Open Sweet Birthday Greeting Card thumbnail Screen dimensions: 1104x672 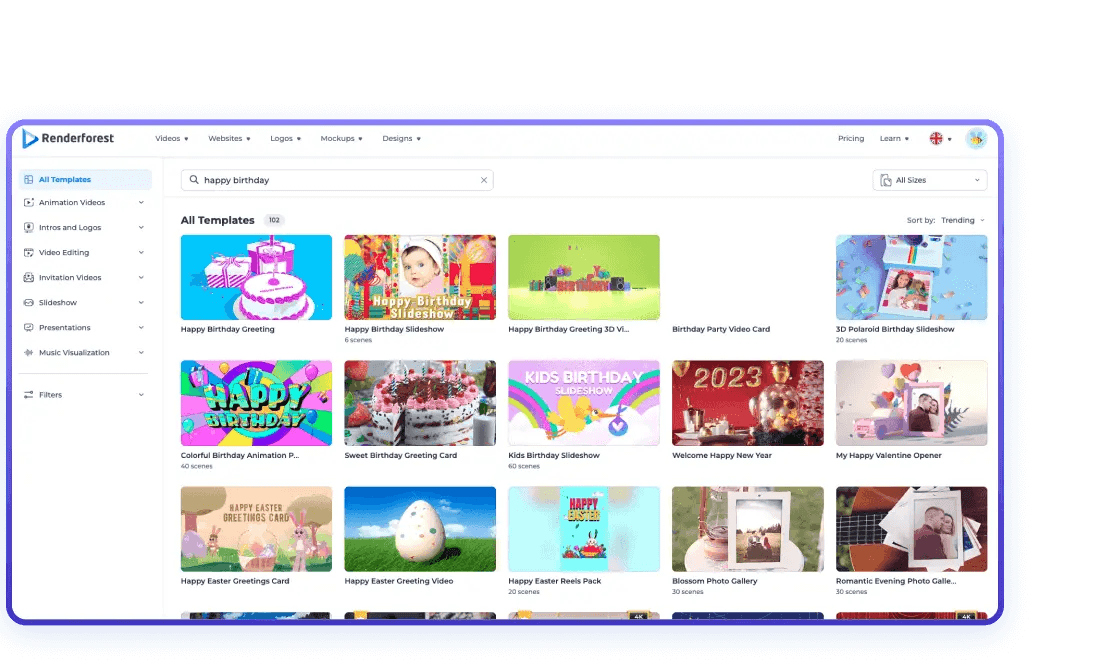420,403
